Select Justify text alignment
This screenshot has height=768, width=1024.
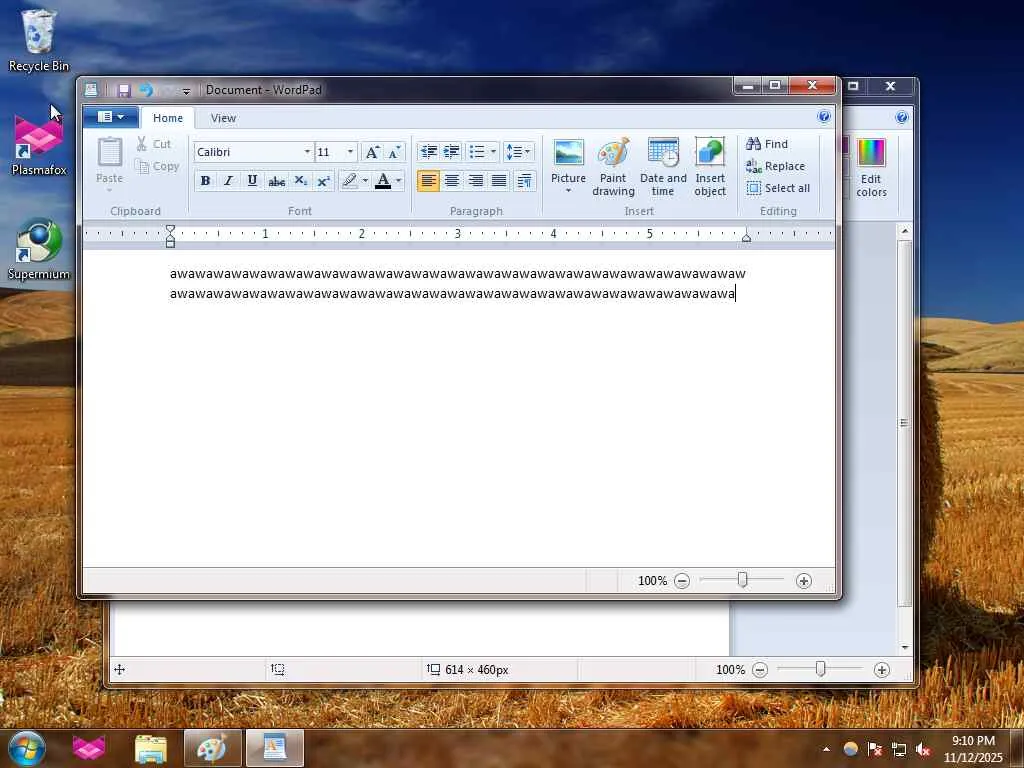pos(499,181)
